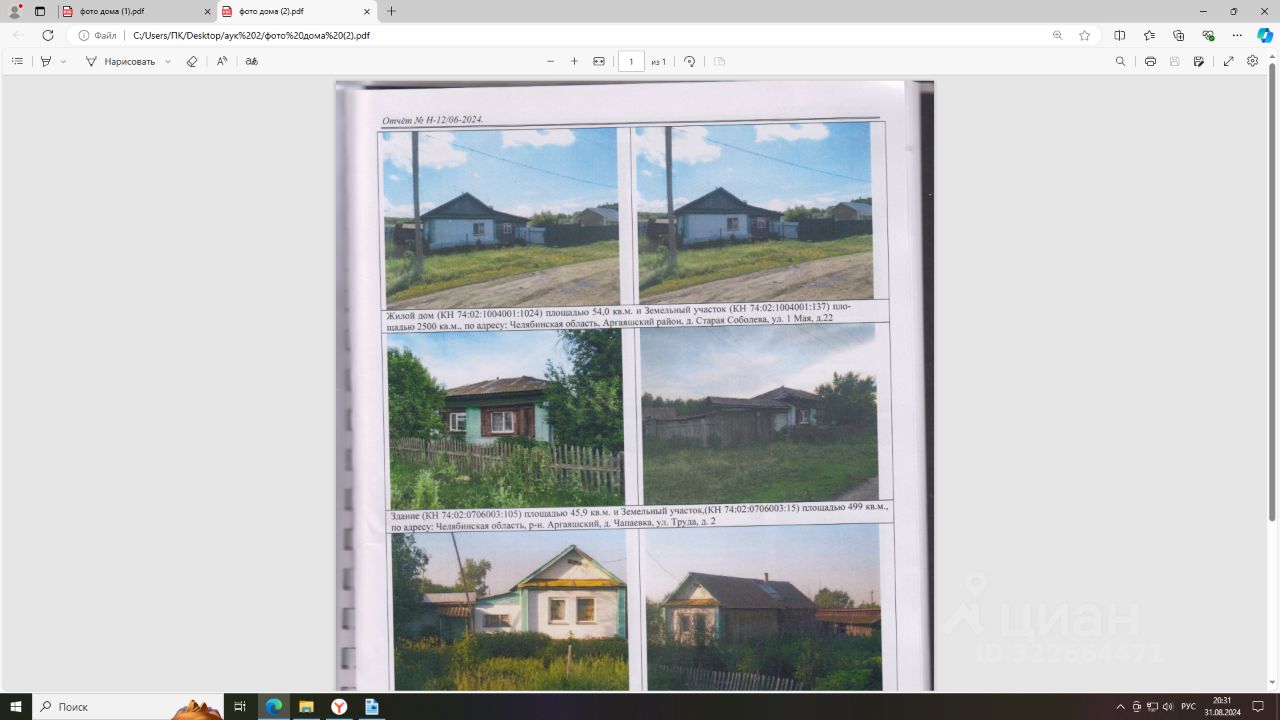This screenshot has width=1280, height=720.
Task: Open the browser zoom indicator in the address bar
Action: pos(1058,35)
